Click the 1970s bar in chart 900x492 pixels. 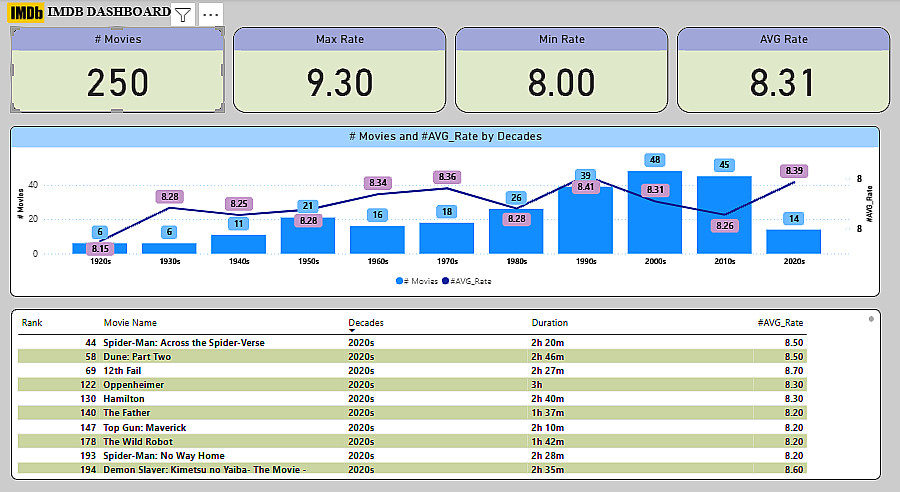(447, 238)
